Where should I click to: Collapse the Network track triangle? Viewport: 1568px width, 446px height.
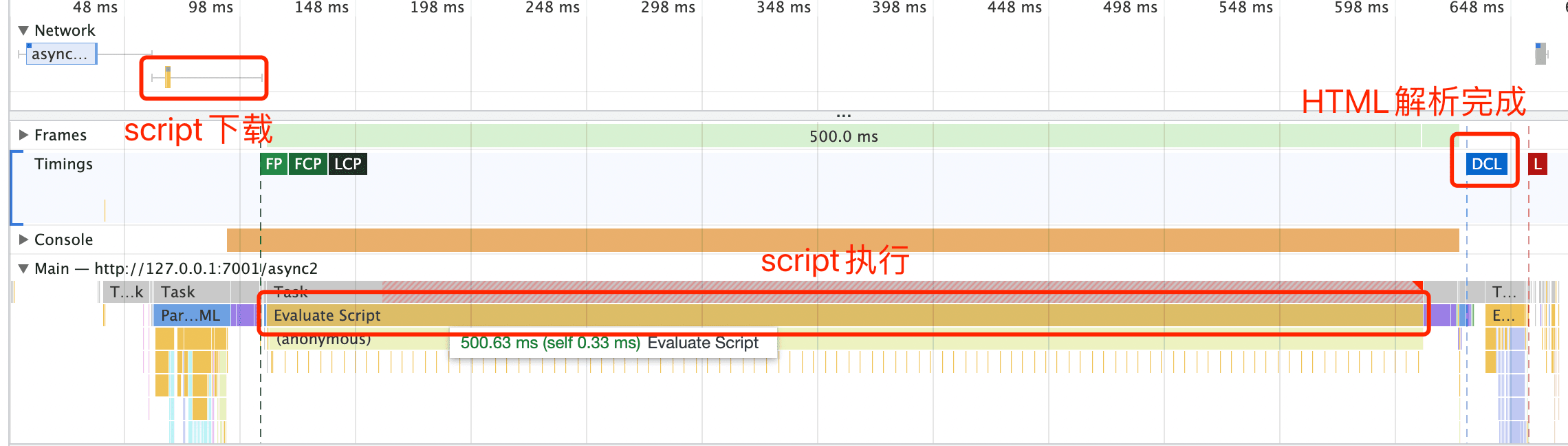pyautogui.click(x=23, y=30)
